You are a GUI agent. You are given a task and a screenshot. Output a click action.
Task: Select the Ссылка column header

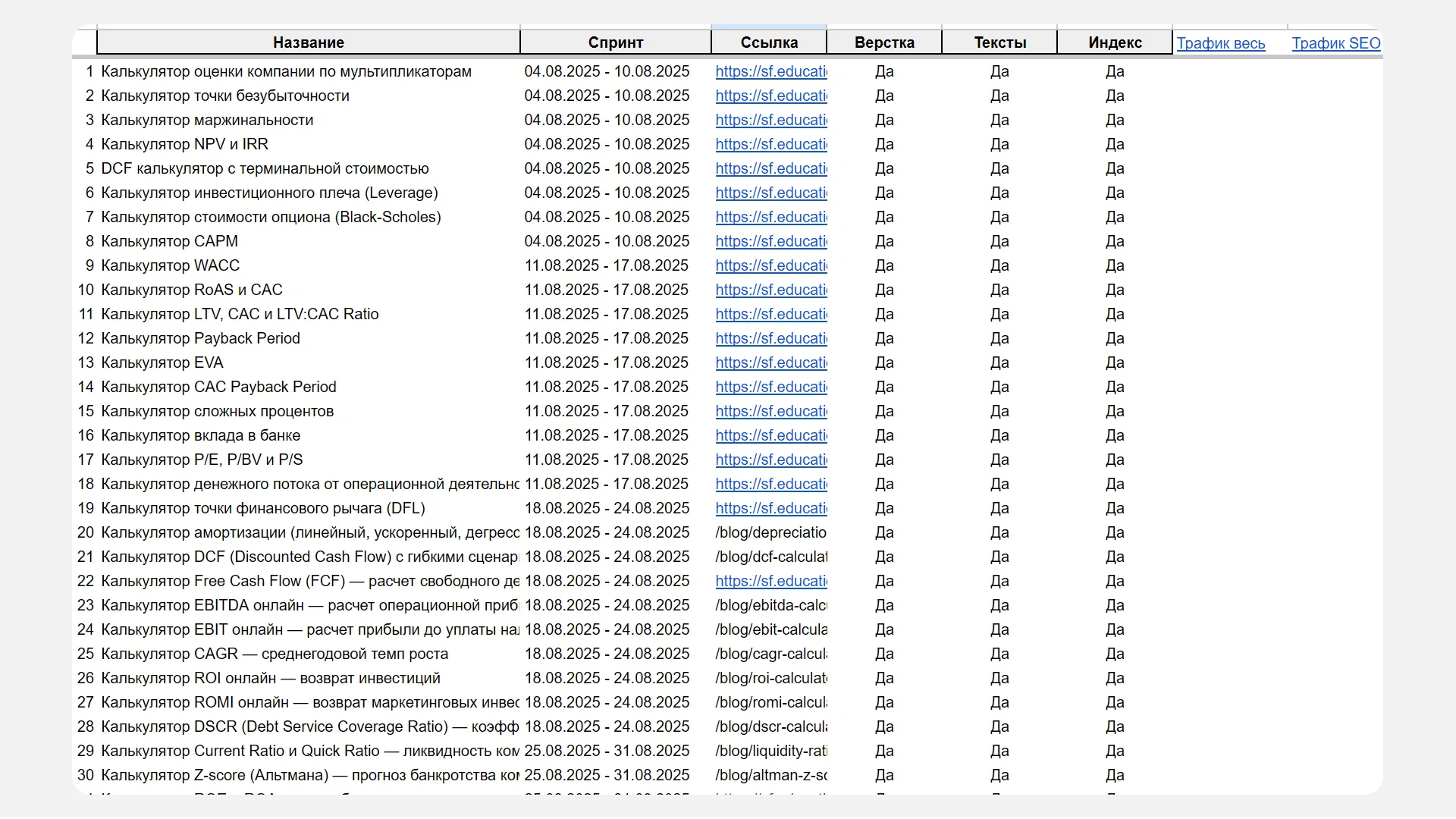(769, 42)
